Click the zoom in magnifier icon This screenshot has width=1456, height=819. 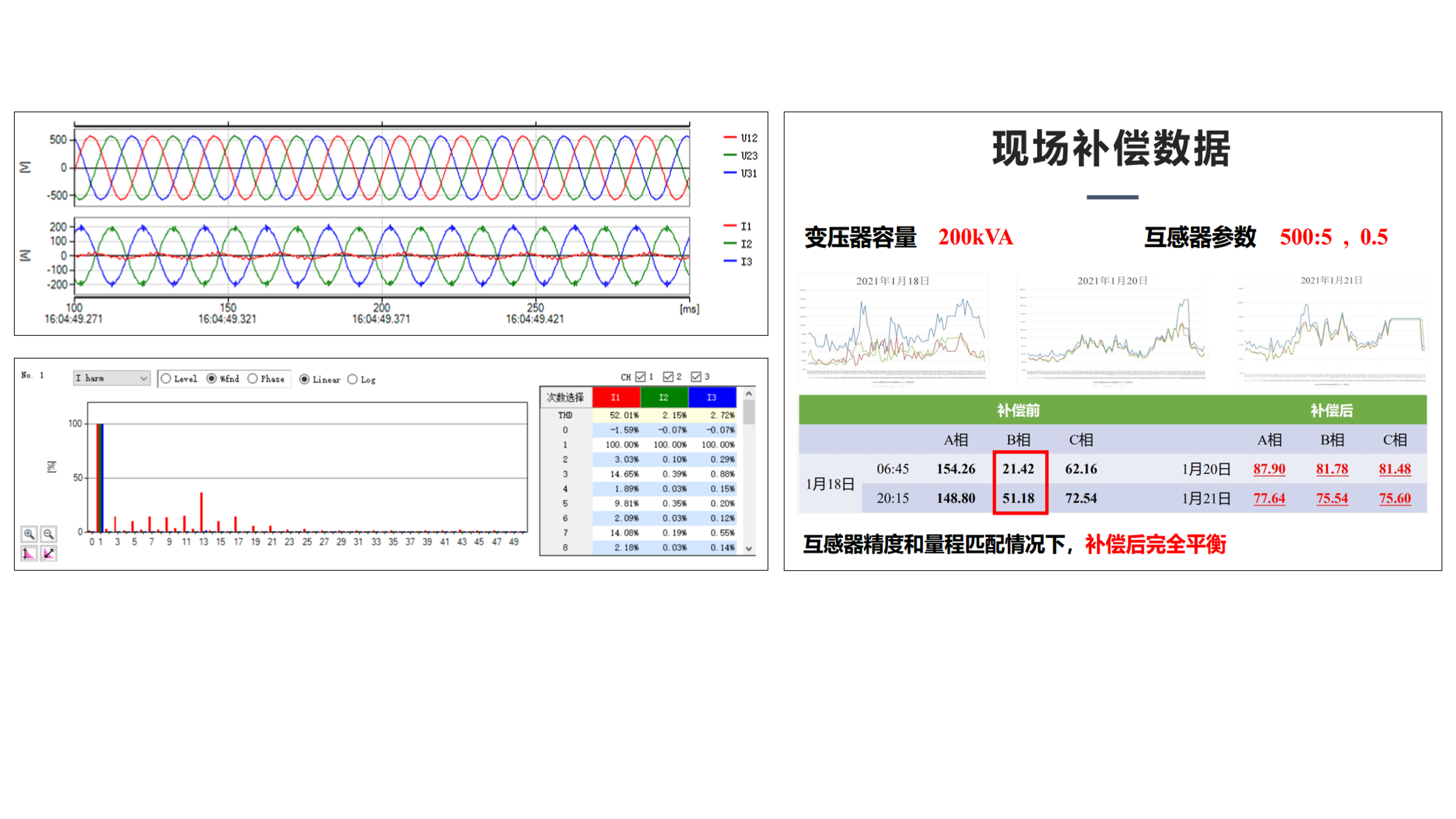(x=29, y=533)
